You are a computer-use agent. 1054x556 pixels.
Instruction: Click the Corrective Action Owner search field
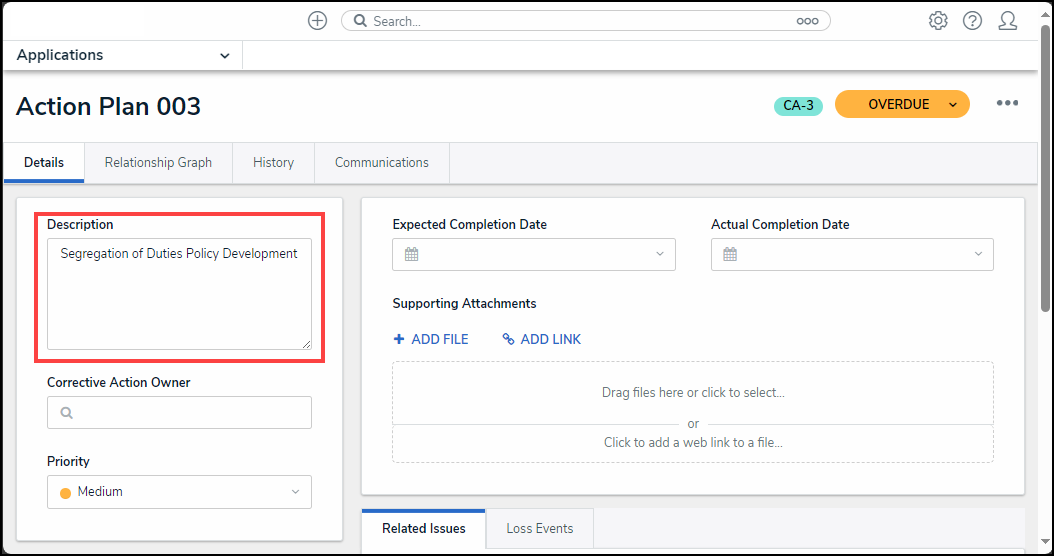pyautogui.click(x=179, y=413)
